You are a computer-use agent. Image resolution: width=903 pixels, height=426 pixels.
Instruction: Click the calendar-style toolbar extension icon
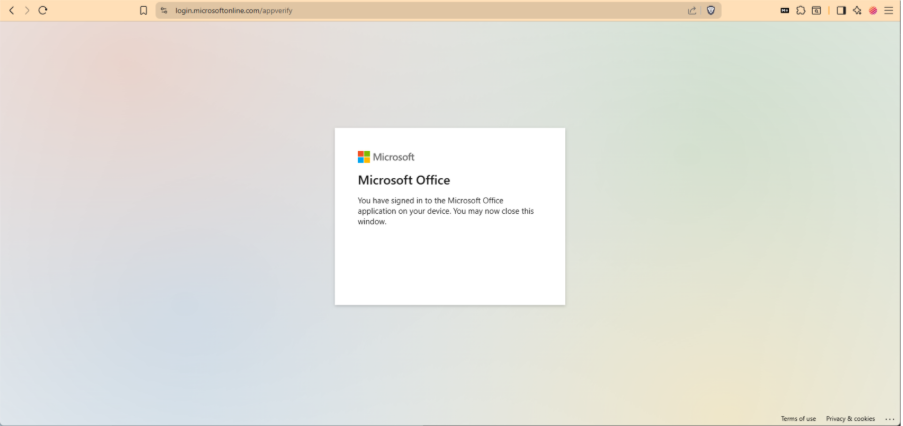coord(816,10)
